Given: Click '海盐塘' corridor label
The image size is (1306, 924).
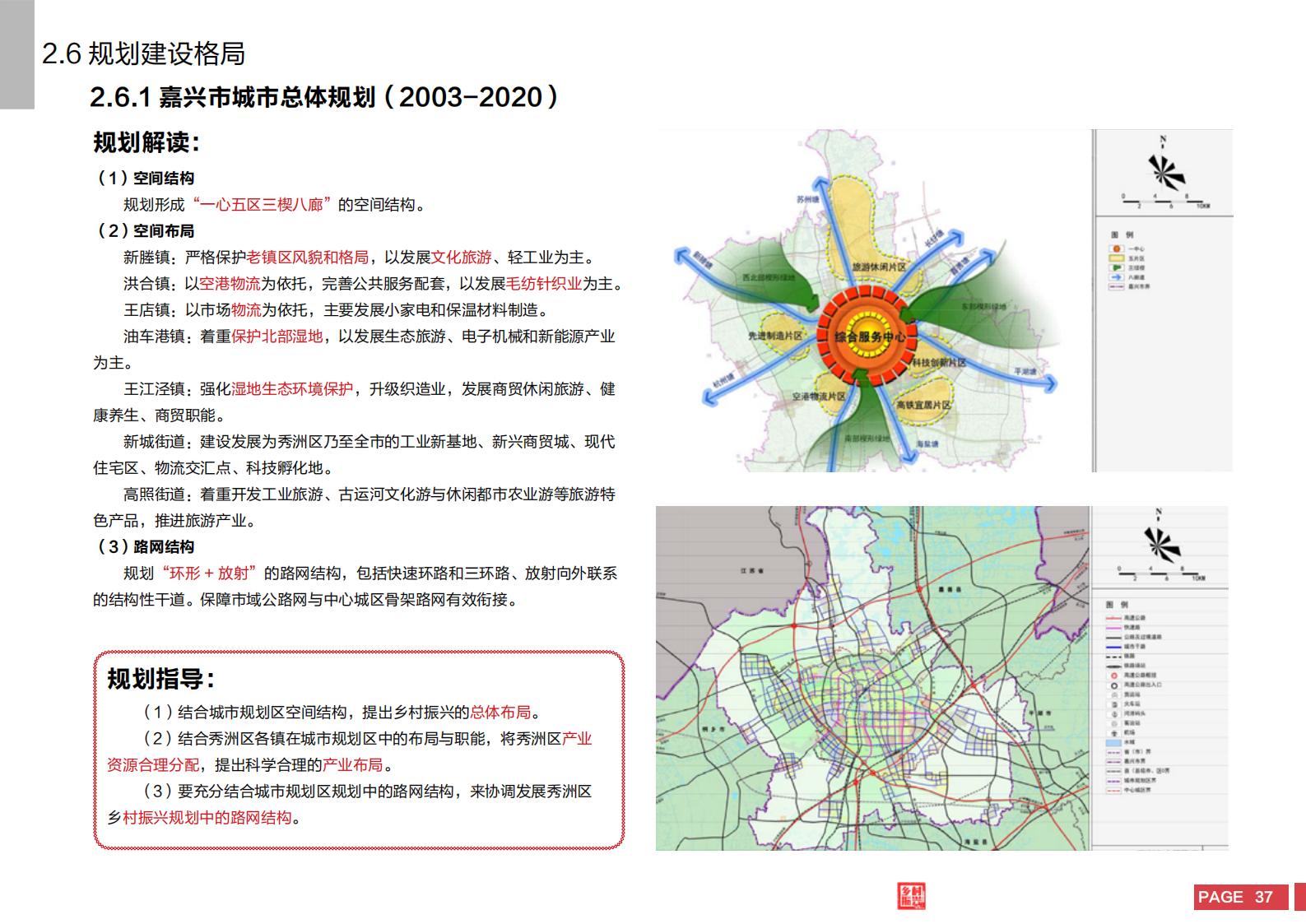Looking at the screenshot, I should pos(927,443).
